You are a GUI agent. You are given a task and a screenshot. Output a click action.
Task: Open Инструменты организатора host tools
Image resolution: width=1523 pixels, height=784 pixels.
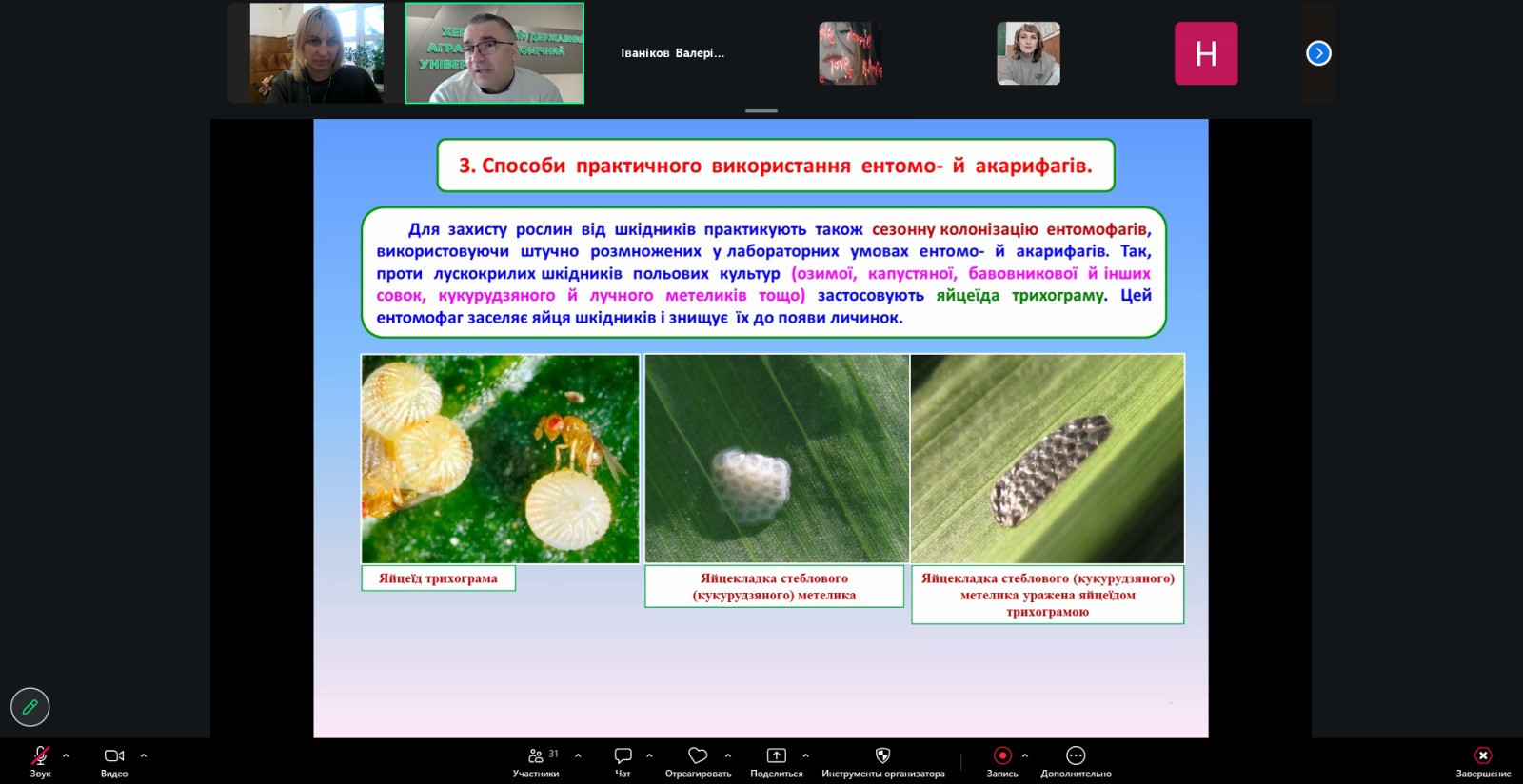pos(882,756)
